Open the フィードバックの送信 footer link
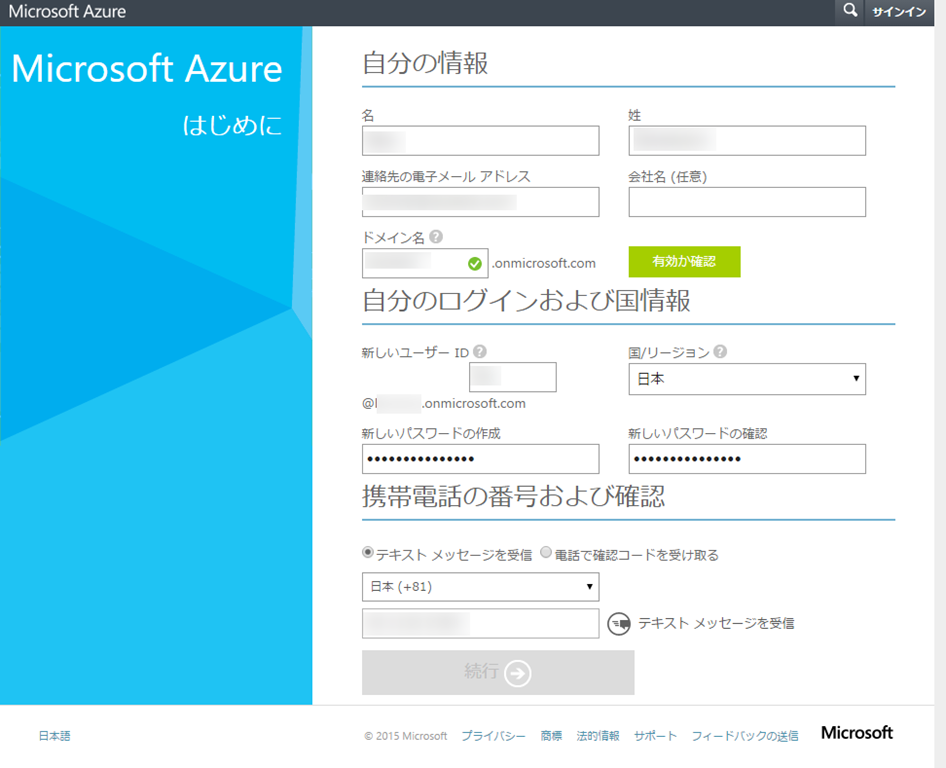The height and width of the screenshot is (768, 946). click(x=744, y=735)
